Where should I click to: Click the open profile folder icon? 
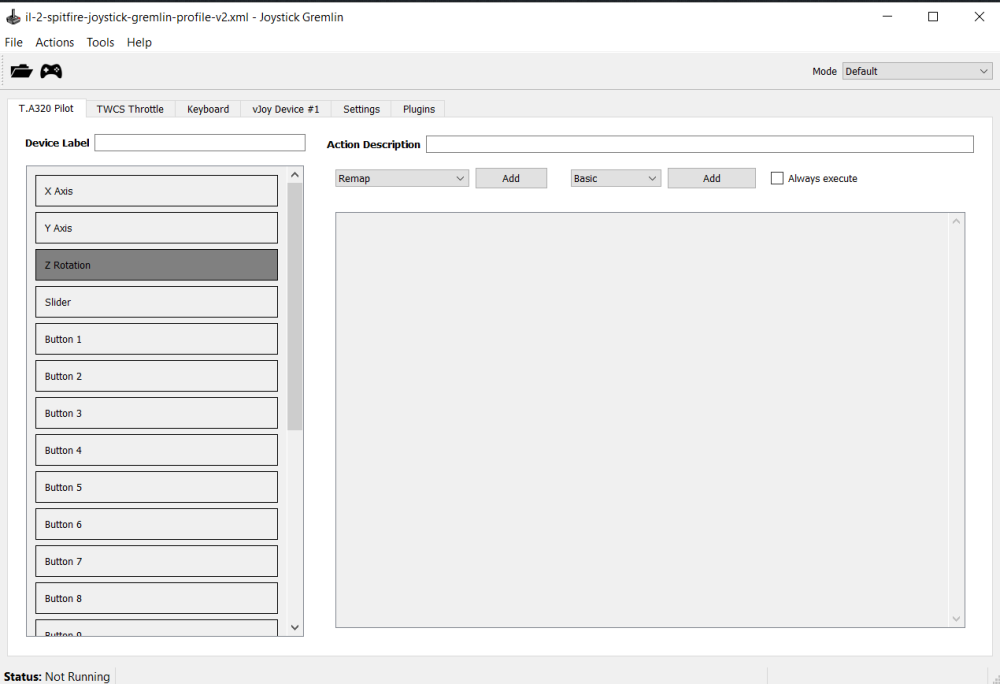(21, 71)
